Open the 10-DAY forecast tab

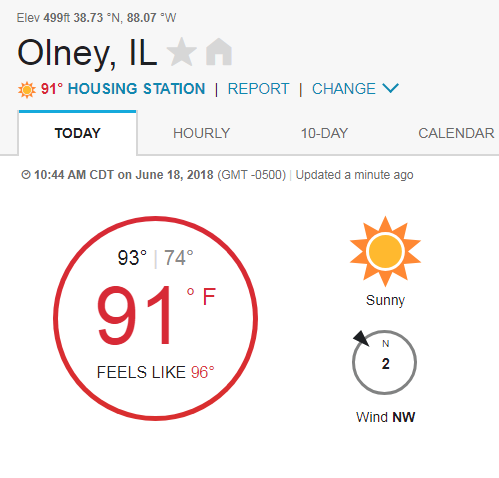(x=324, y=133)
